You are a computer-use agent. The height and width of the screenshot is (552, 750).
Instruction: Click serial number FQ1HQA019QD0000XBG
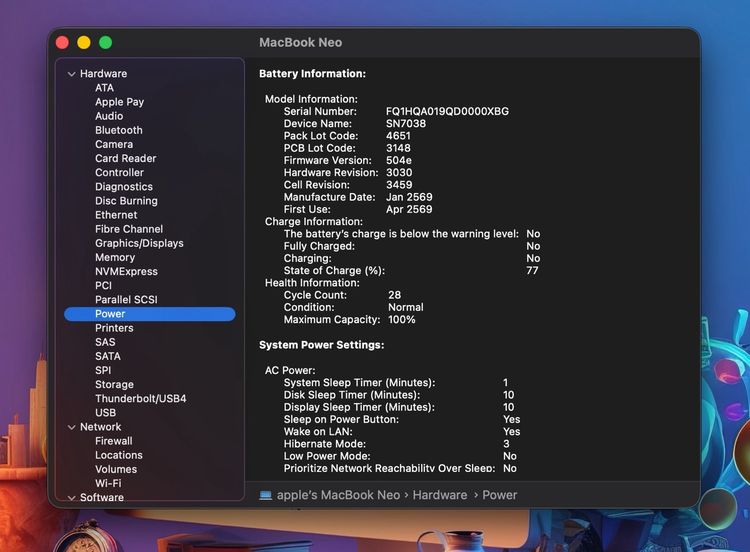click(447, 111)
